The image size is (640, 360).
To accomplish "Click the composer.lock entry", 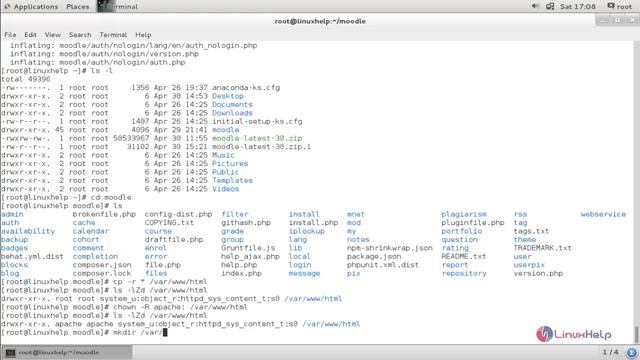I will click(x=102, y=273).
